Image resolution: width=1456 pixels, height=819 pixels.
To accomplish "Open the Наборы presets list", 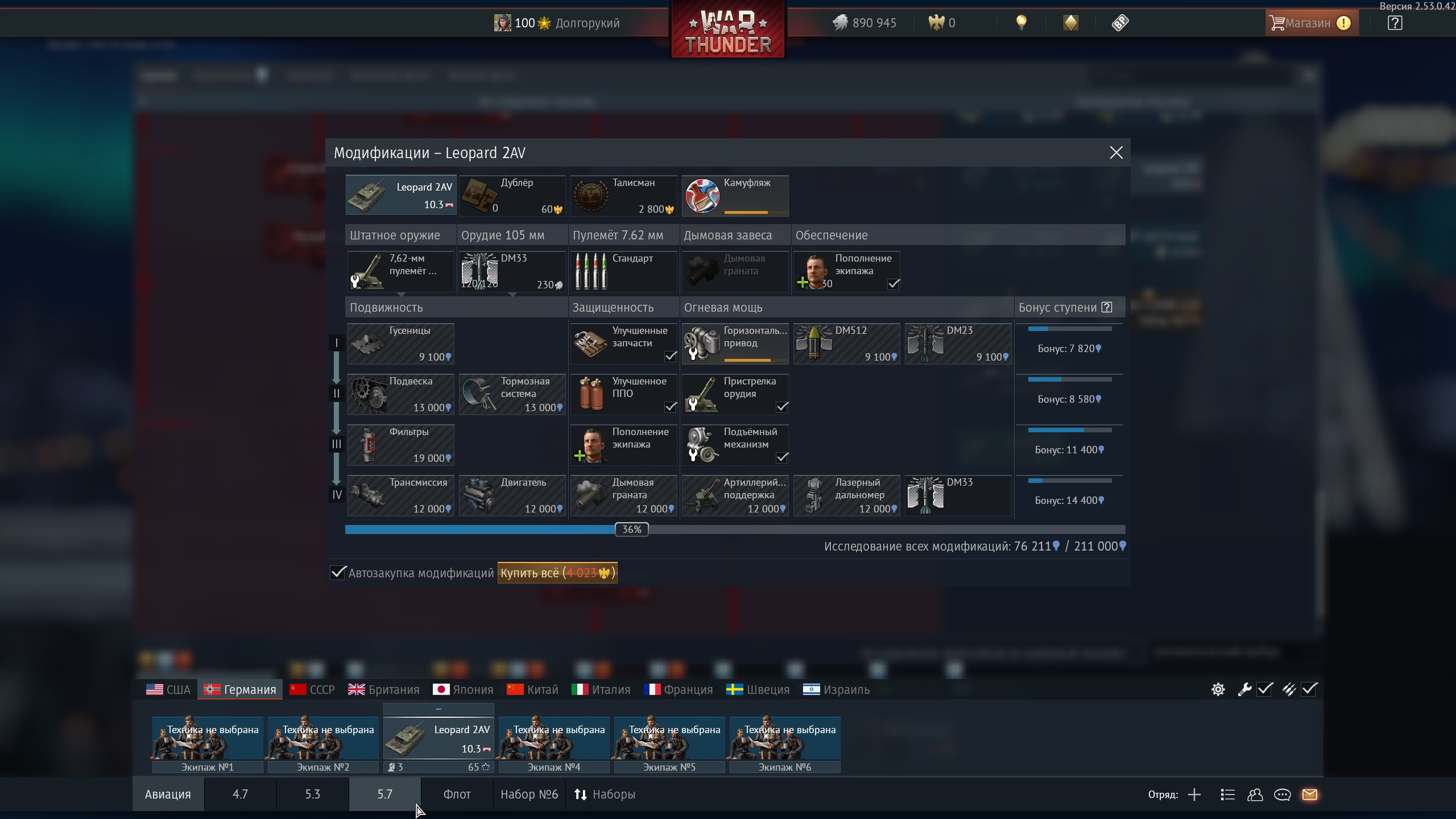I will click(x=605, y=795).
